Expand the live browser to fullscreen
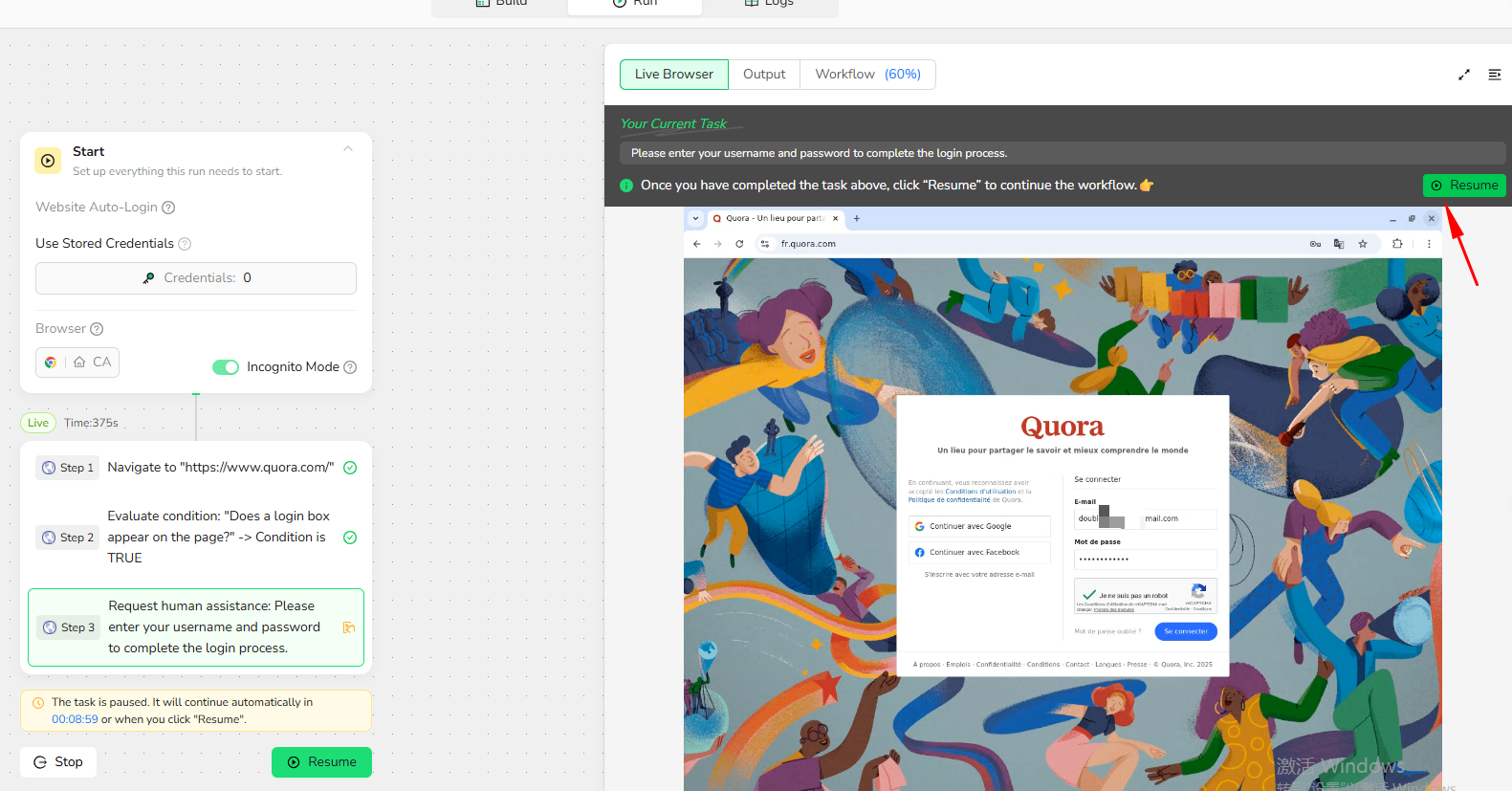Screen dimensions: 1512x791 (1463, 75)
